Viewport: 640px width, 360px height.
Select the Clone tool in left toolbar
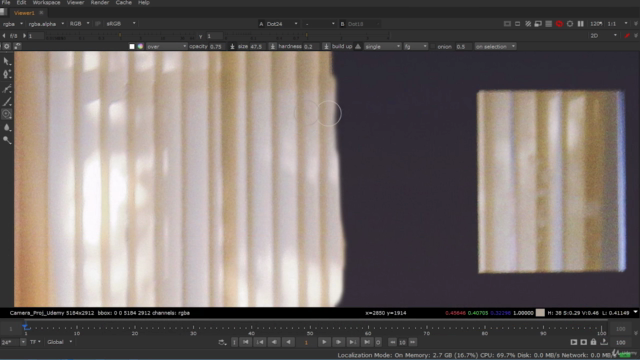(7, 114)
